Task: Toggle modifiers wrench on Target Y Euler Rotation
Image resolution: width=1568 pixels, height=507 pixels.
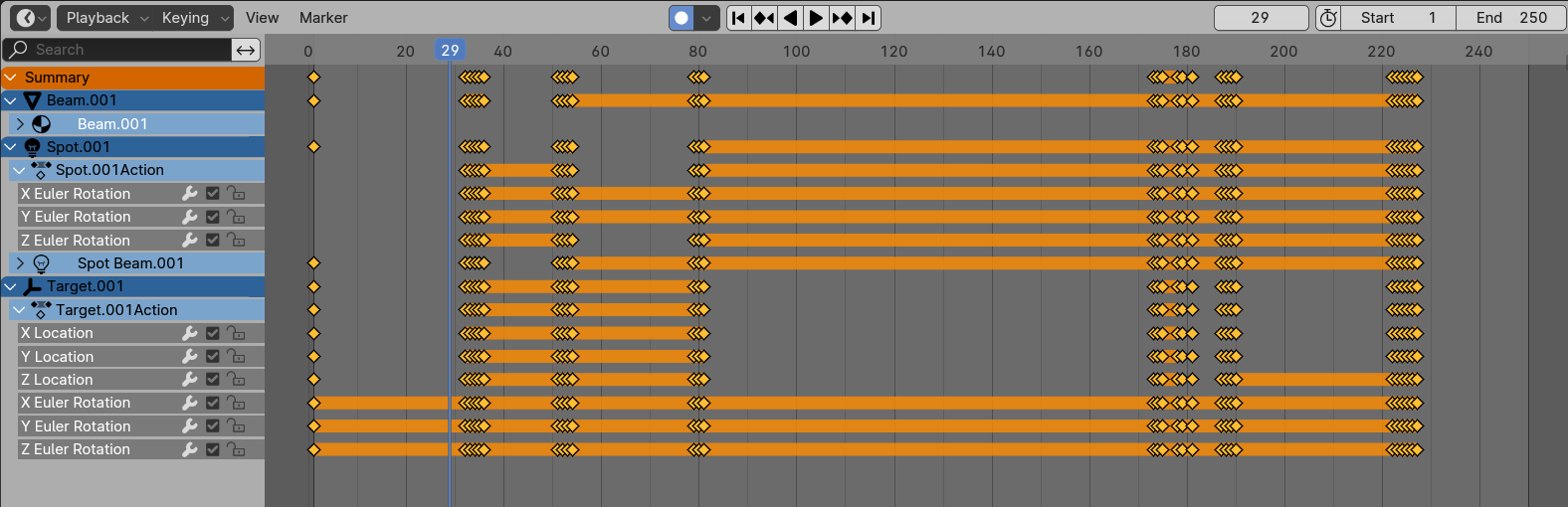Action: 190,426
